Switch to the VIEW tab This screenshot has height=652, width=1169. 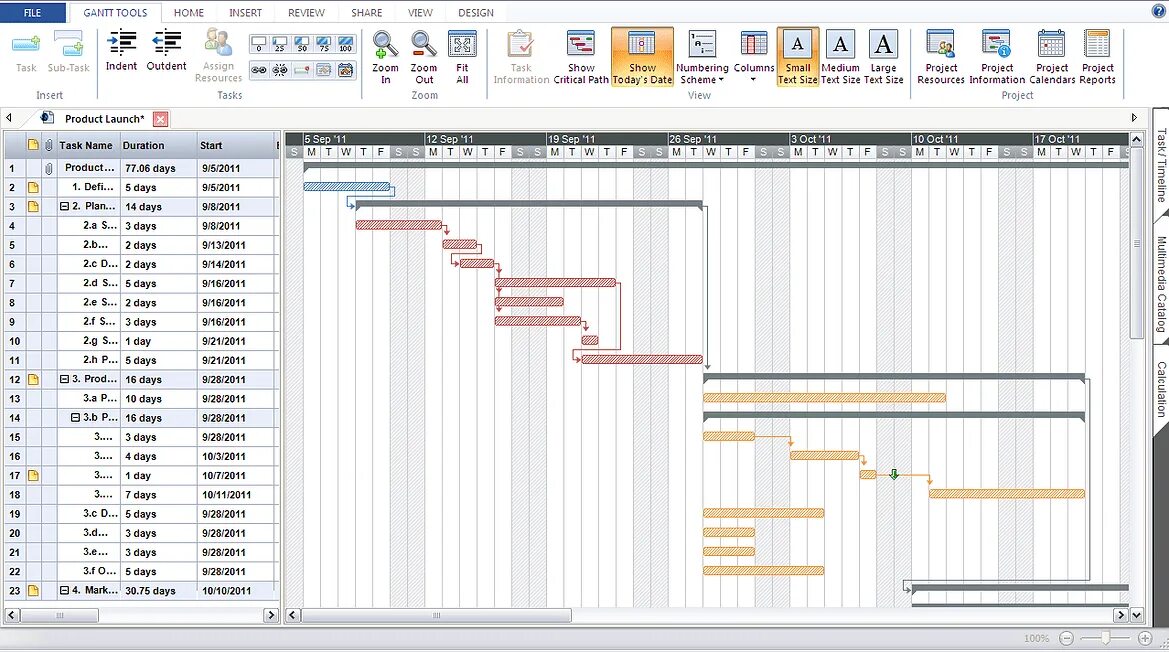pos(420,13)
